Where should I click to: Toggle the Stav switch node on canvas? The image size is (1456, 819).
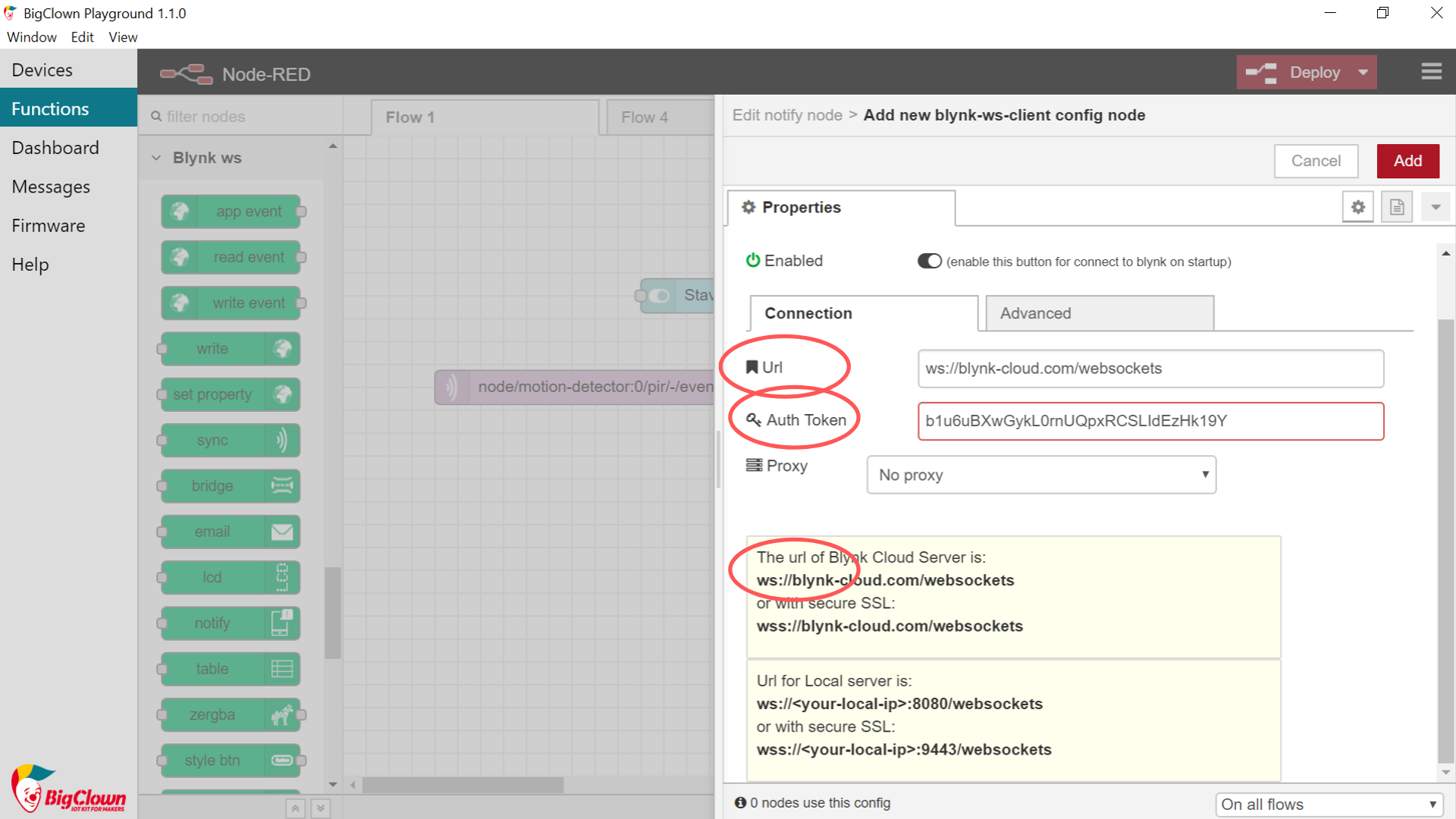point(658,296)
